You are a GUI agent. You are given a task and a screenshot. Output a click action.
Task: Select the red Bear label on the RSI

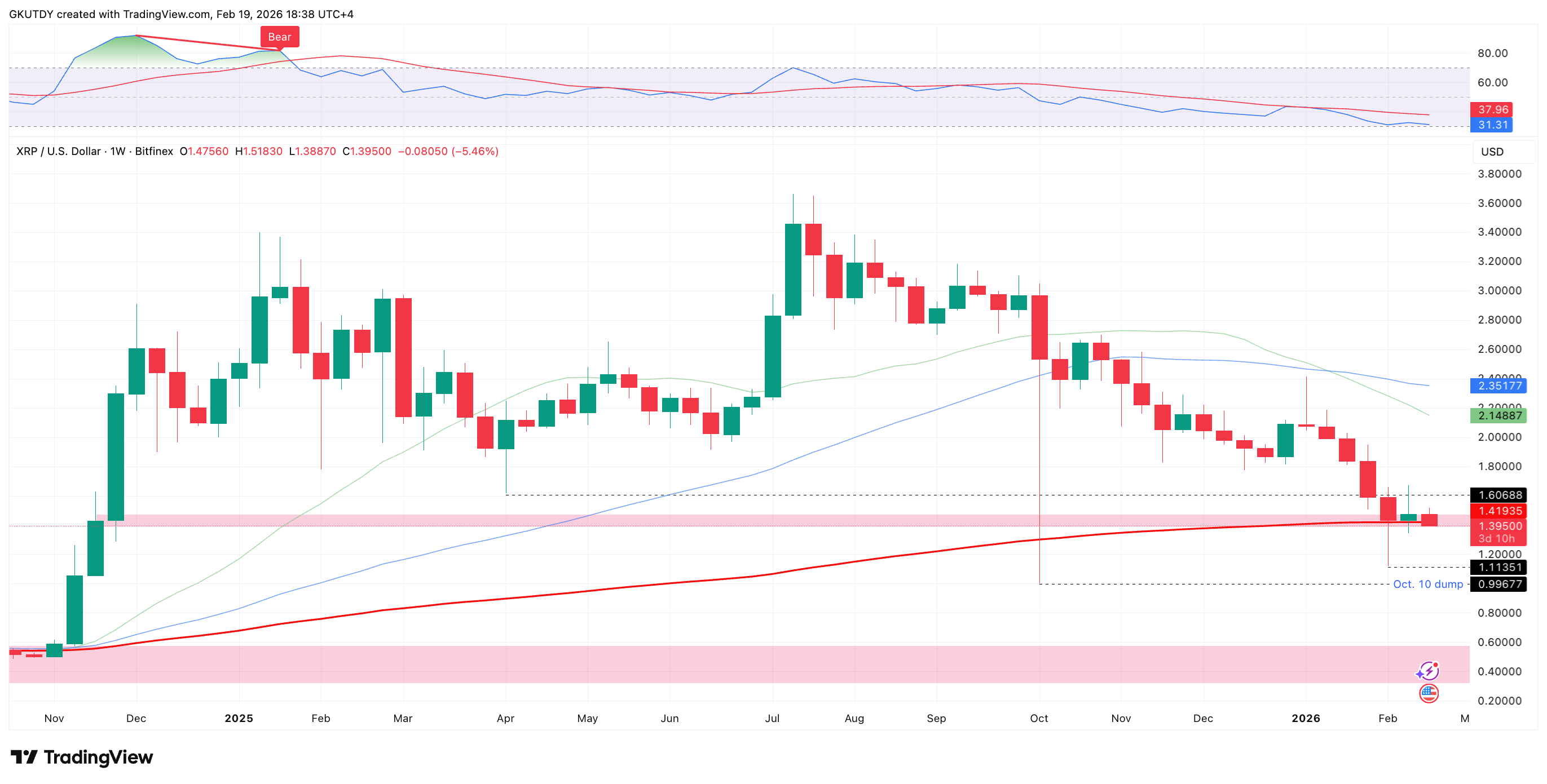pos(280,37)
